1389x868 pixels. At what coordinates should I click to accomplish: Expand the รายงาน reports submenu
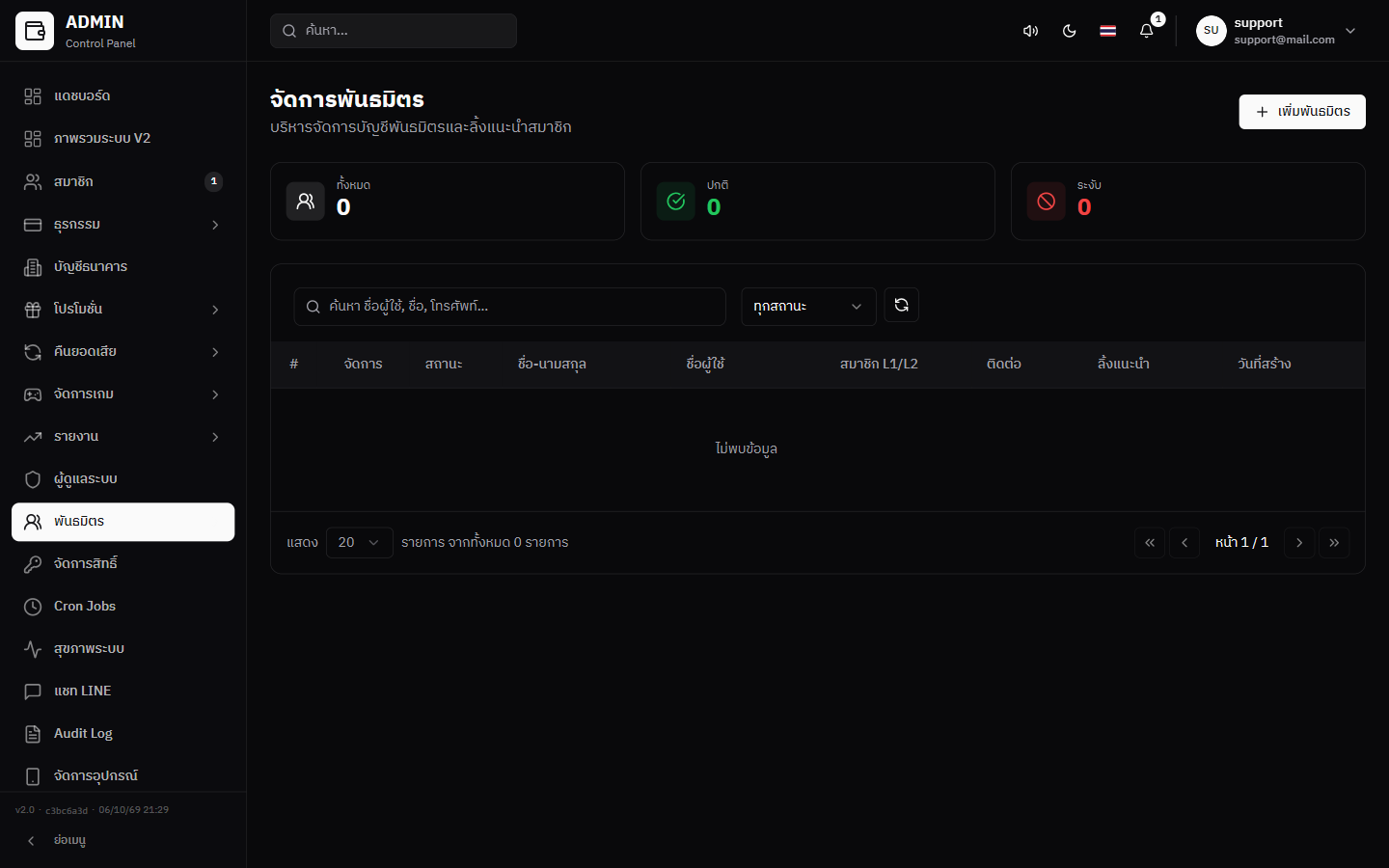[123, 437]
